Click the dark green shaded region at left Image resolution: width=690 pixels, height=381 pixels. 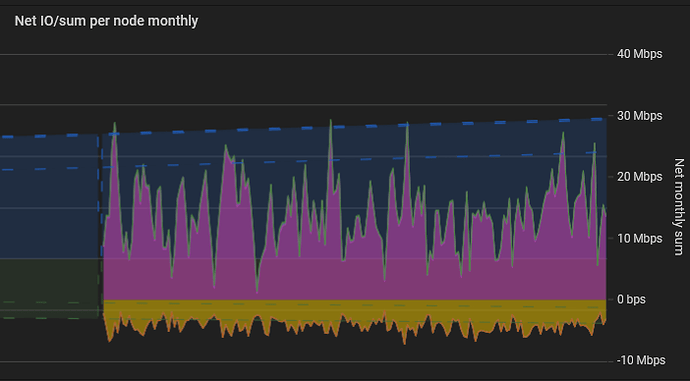tap(48, 288)
